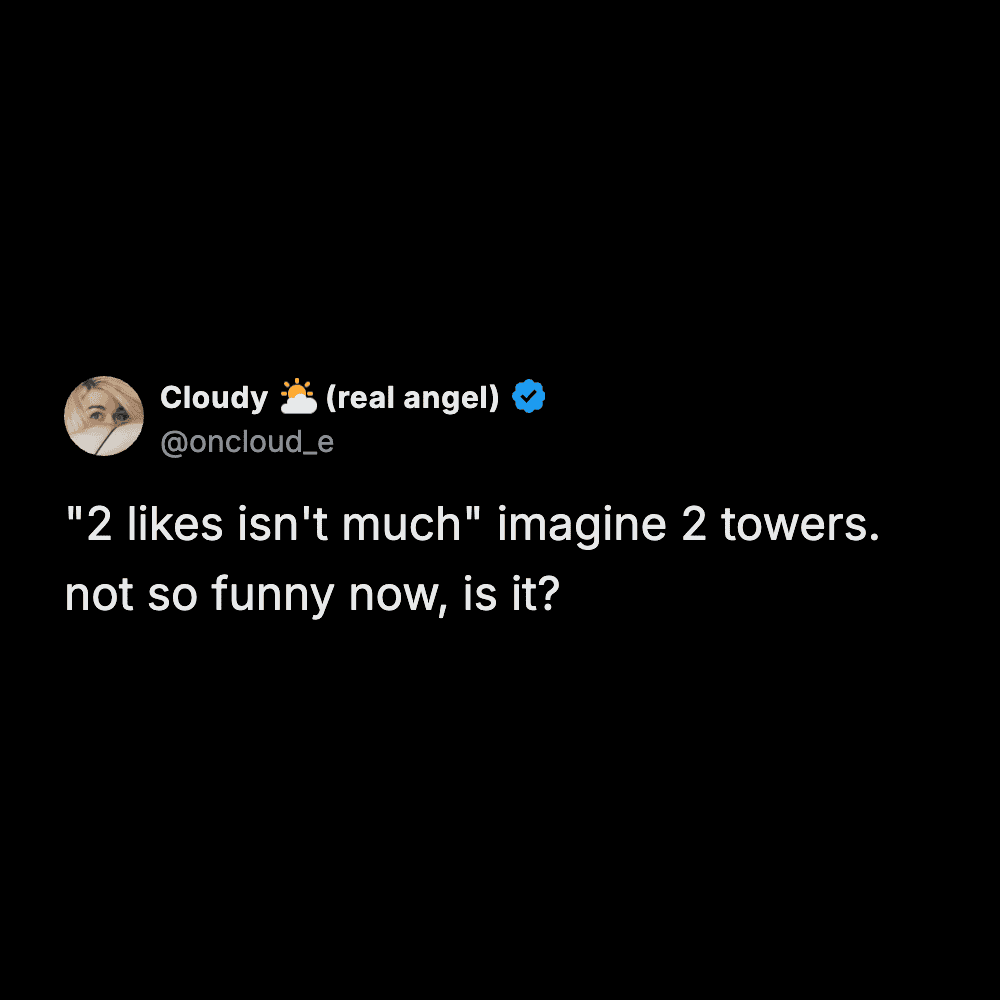Open the @oncloud_e handle link
Viewport: 1000px width, 1000px height.
[x=247, y=442]
